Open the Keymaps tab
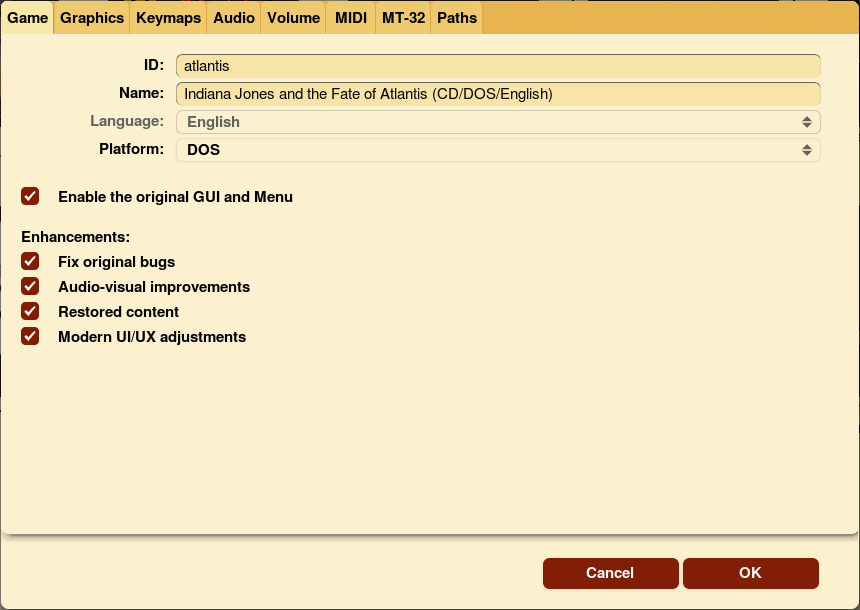 click(x=168, y=18)
